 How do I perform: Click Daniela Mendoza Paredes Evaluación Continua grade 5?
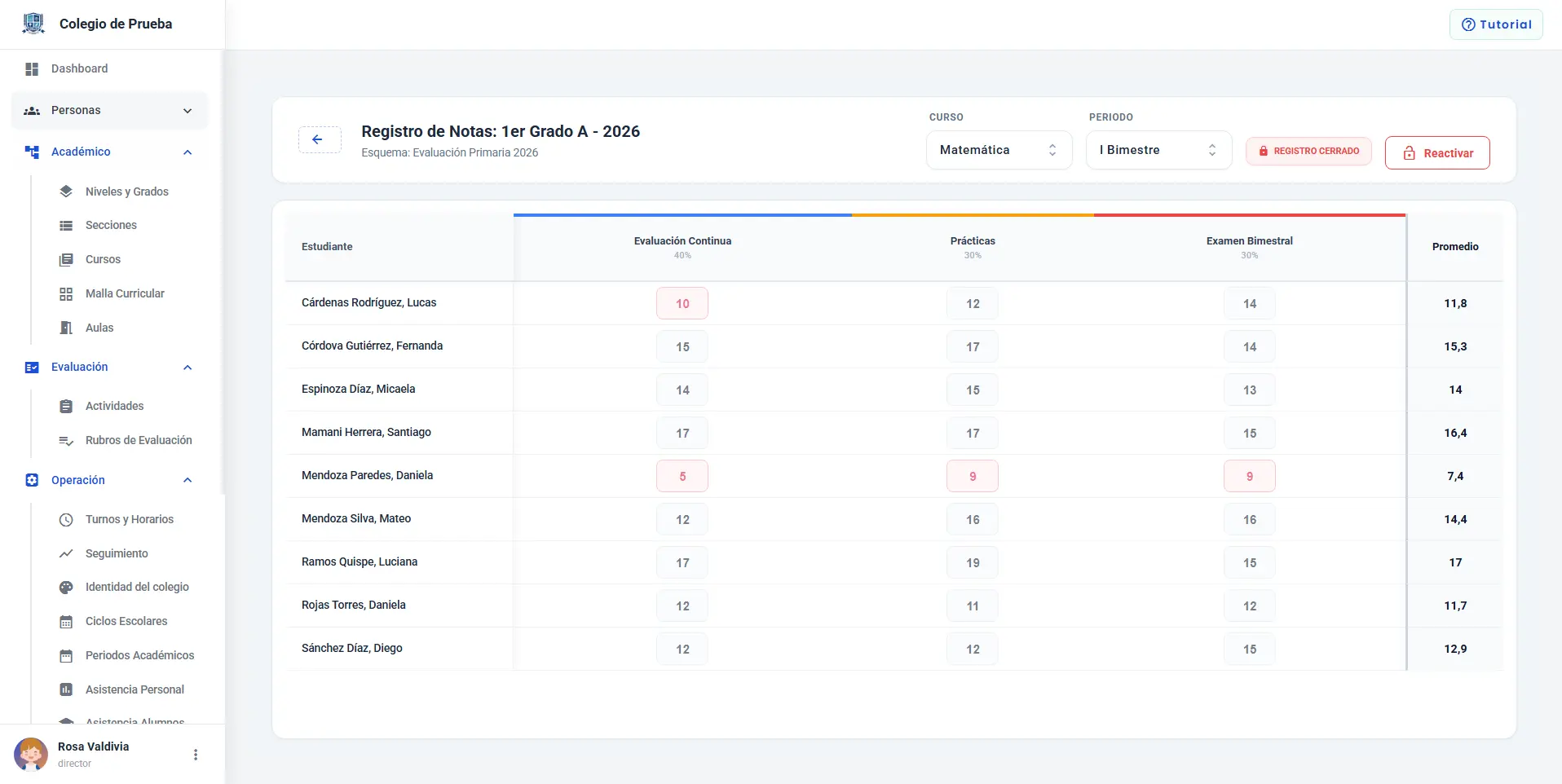682,477
